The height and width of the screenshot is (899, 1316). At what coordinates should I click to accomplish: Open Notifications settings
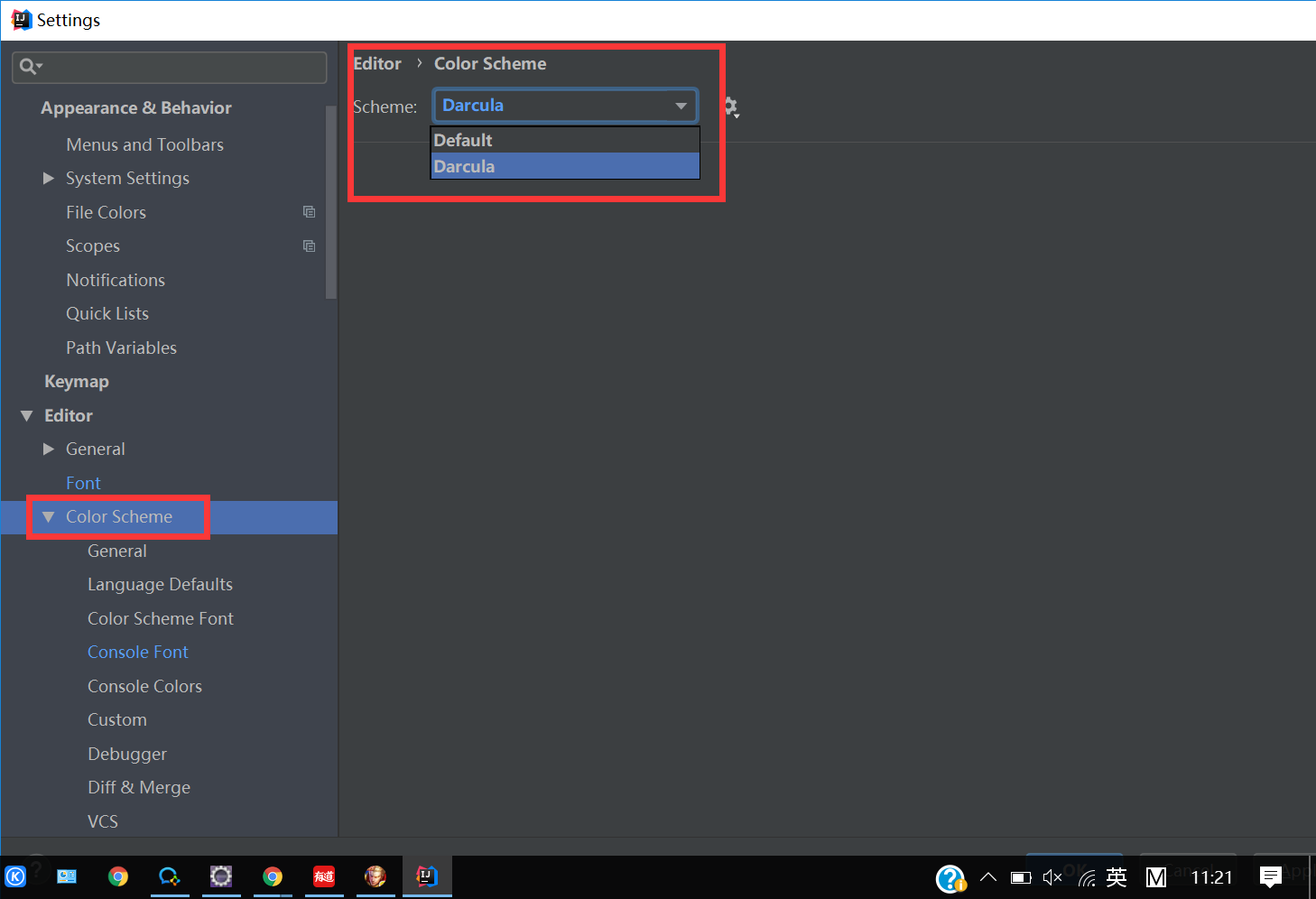(x=116, y=280)
